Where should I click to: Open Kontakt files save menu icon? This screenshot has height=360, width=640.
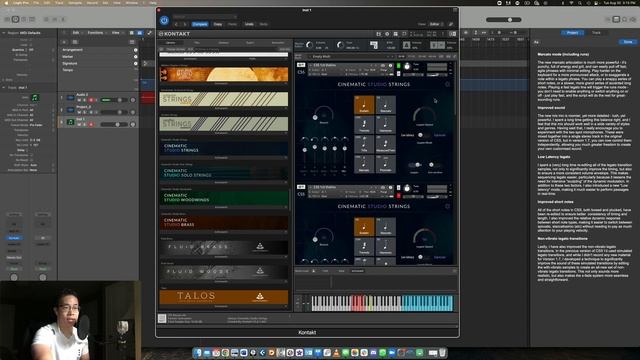[379, 34]
